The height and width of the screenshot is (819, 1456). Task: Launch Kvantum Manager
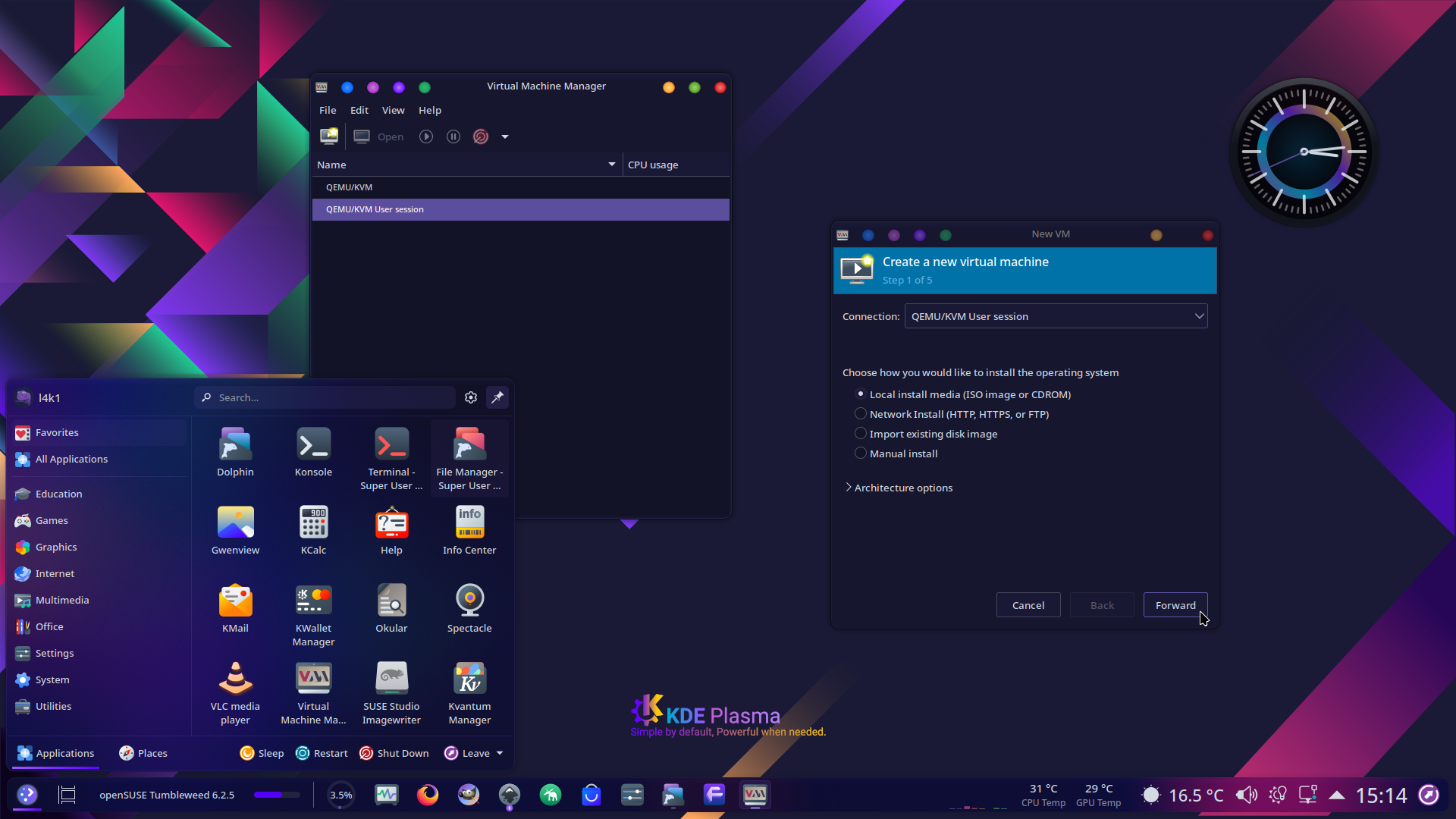coord(469,692)
